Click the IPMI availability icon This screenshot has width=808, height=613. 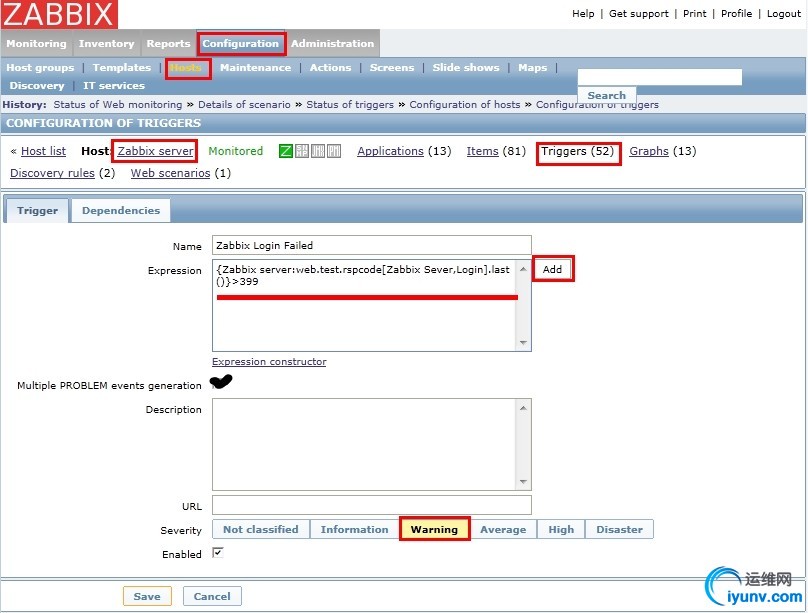pos(334,151)
